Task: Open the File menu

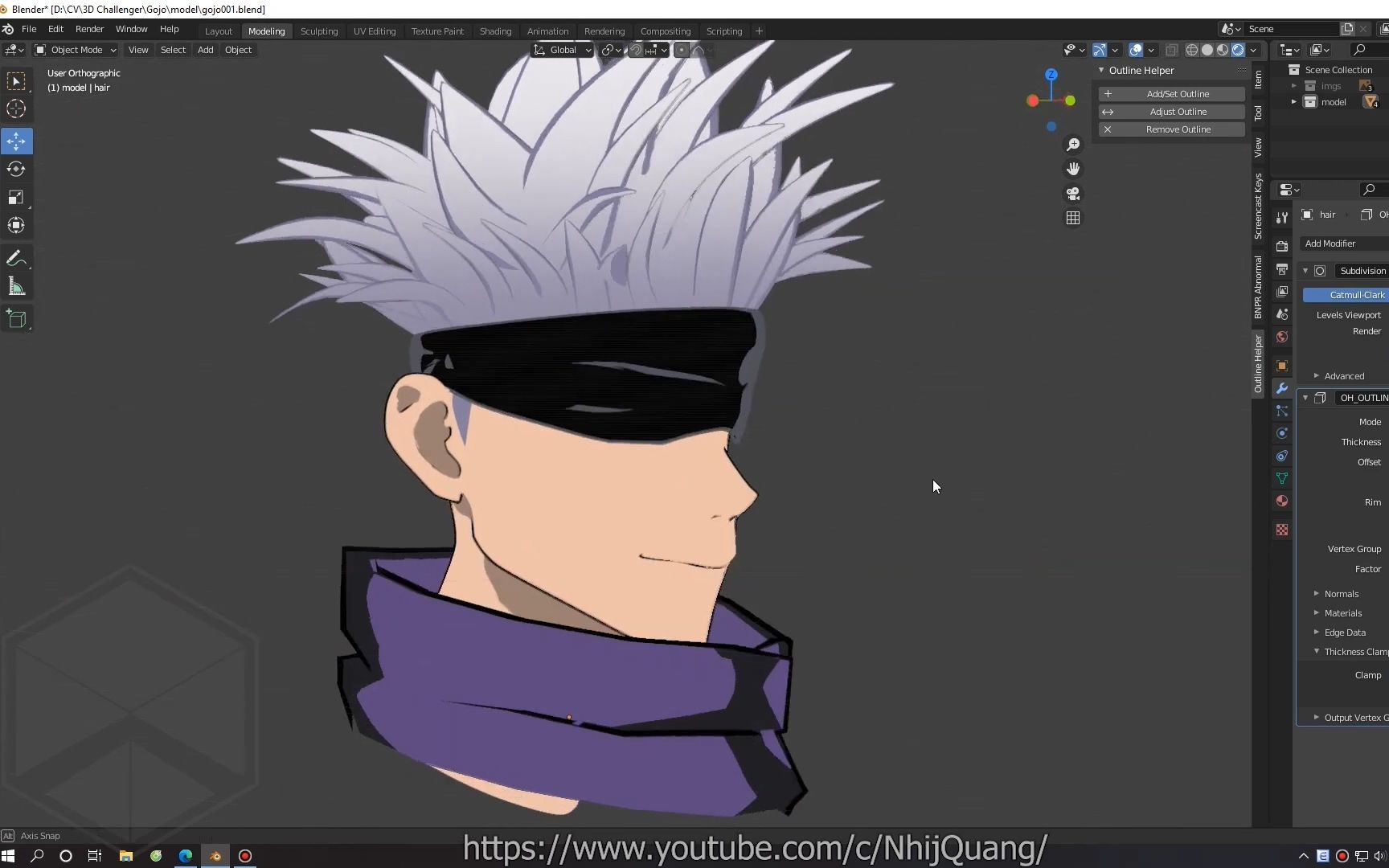Action: coord(29,29)
